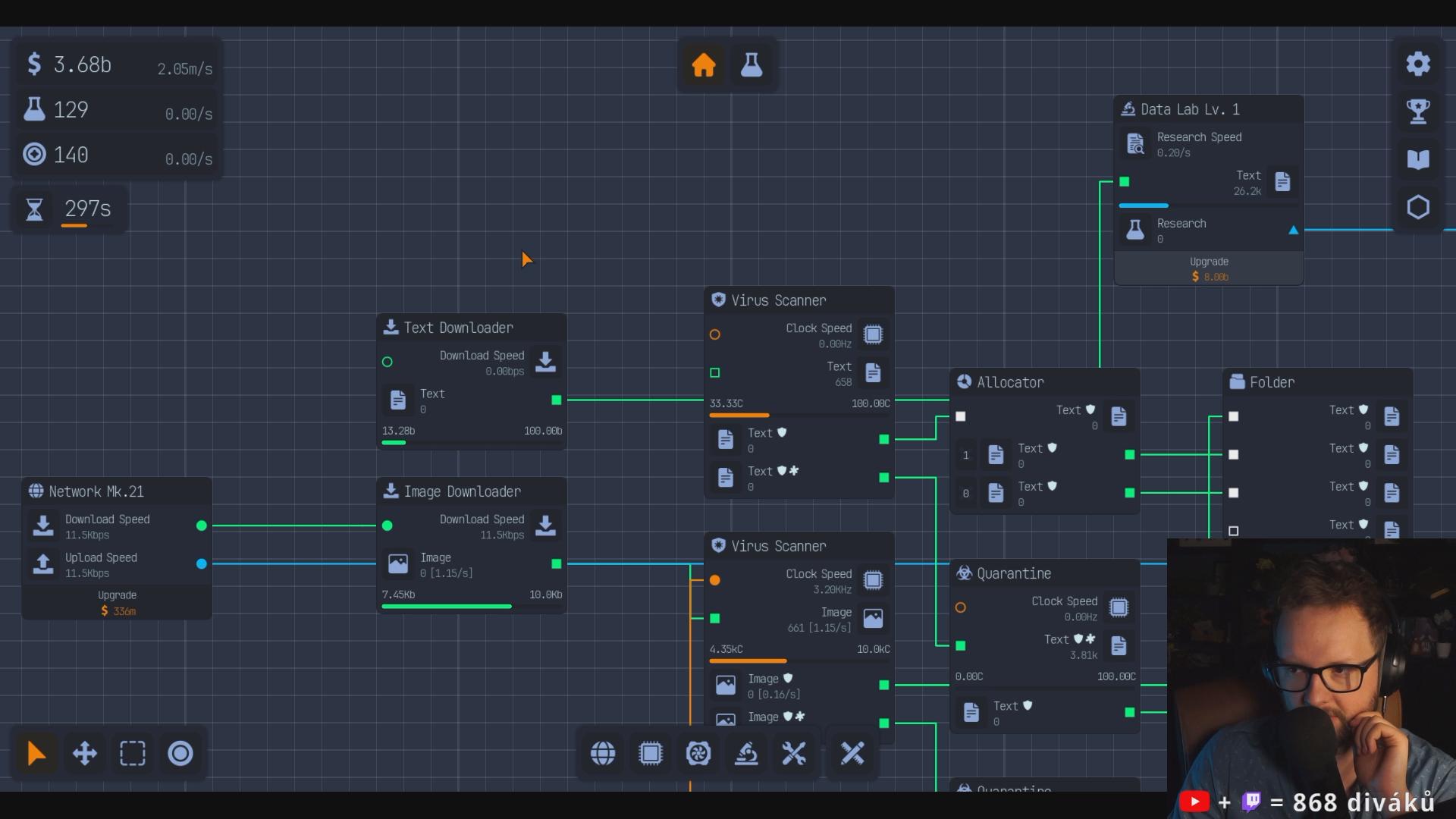
Task: Click Text Downloader input port circle
Action: tap(388, 362)
